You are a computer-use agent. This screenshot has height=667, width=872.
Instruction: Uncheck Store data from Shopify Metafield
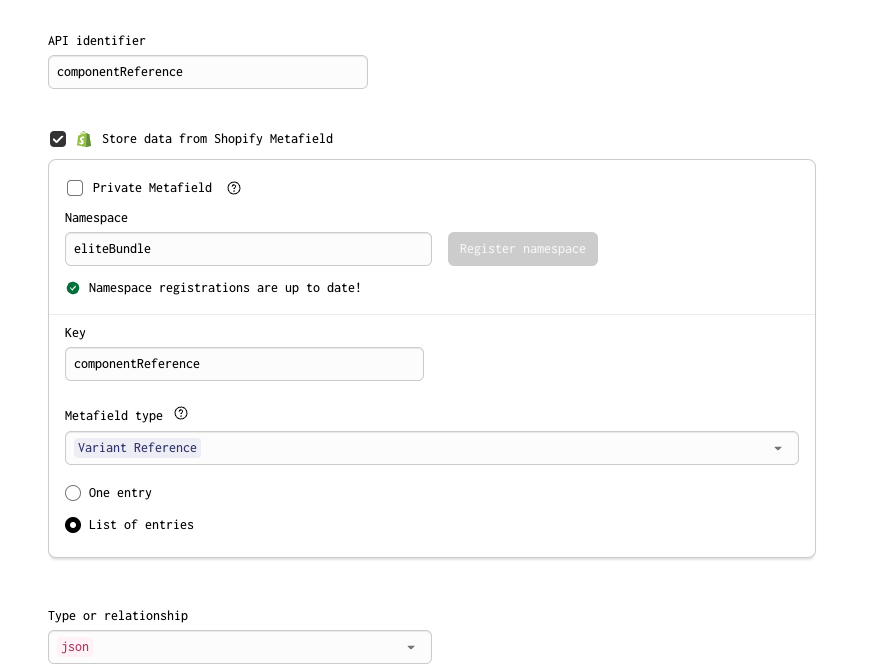tap(58, 139)
